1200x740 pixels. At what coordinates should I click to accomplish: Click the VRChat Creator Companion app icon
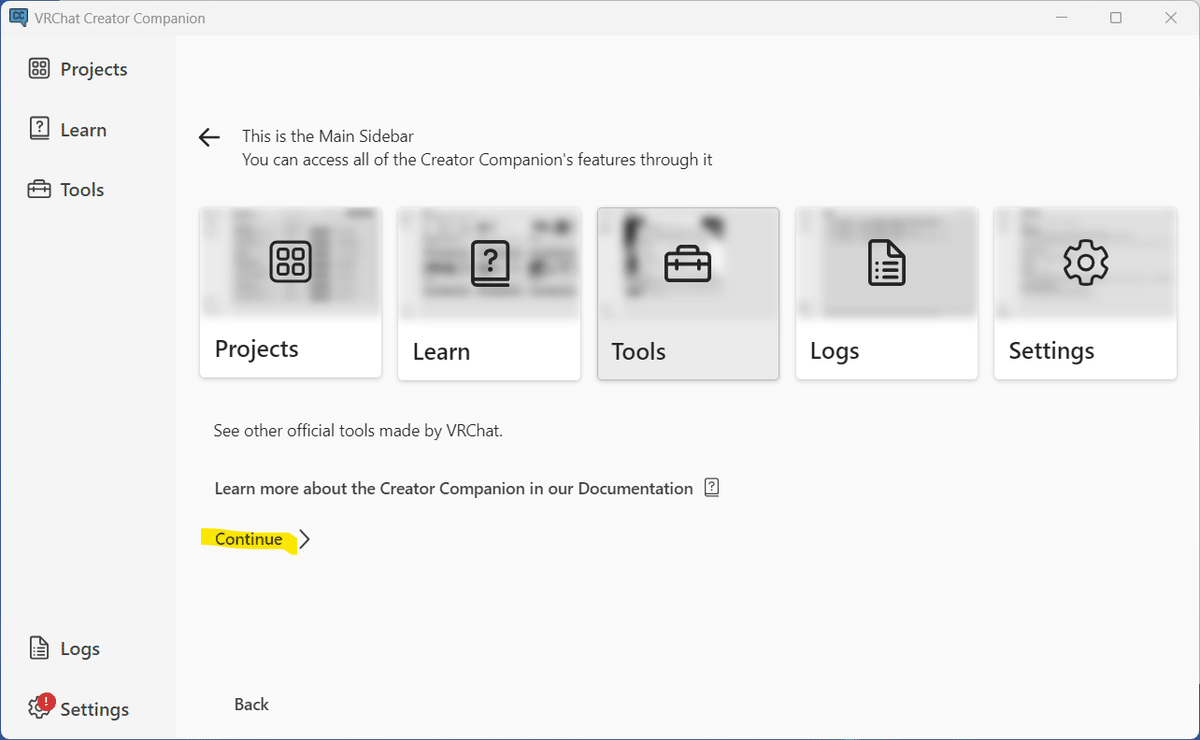point(16,17)
